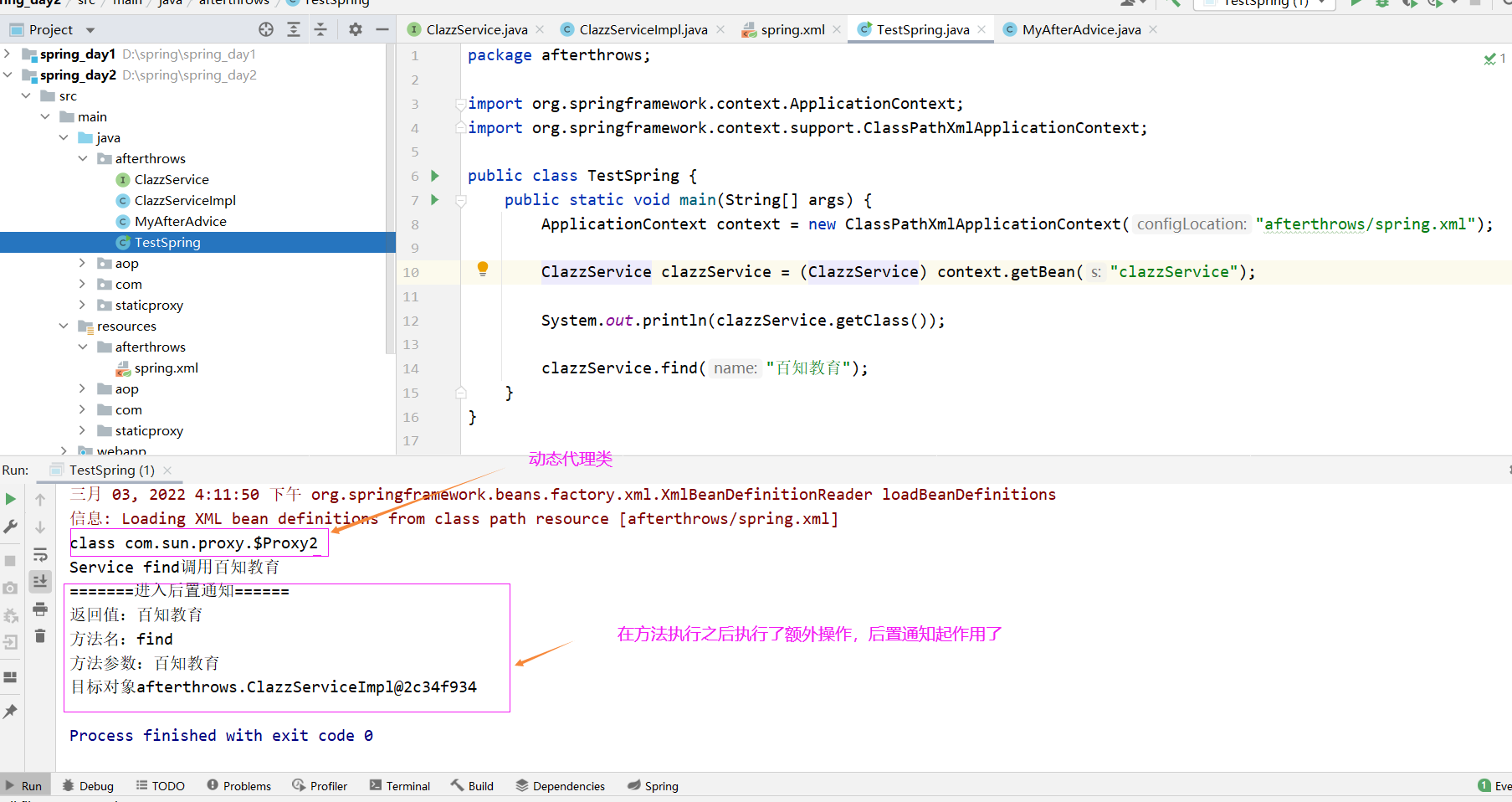
Task: Collapse the afterthrows package under java
Action: [x=82, y=158]
